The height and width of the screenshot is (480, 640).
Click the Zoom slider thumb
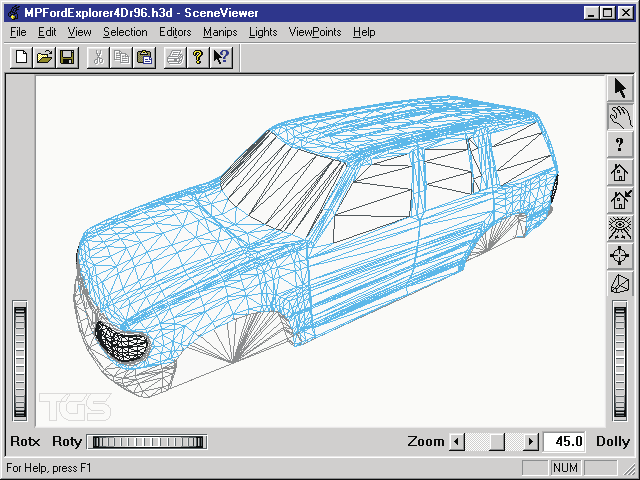pyautogui.click(x=497, y=442)
